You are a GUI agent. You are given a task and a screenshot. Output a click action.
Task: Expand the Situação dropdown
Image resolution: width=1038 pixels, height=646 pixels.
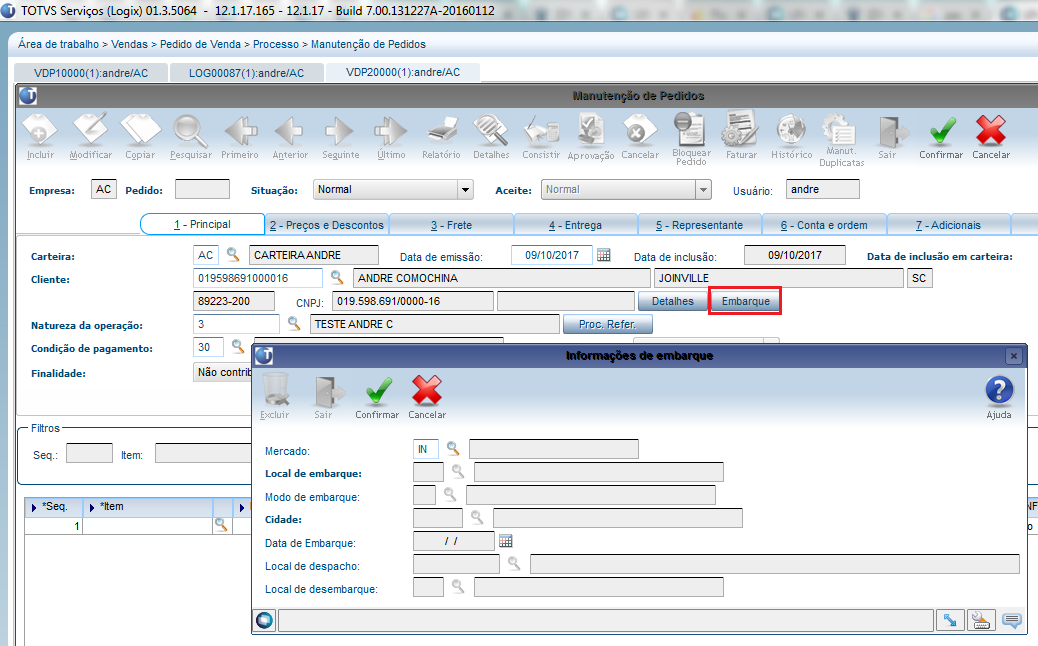coord(465,189)
